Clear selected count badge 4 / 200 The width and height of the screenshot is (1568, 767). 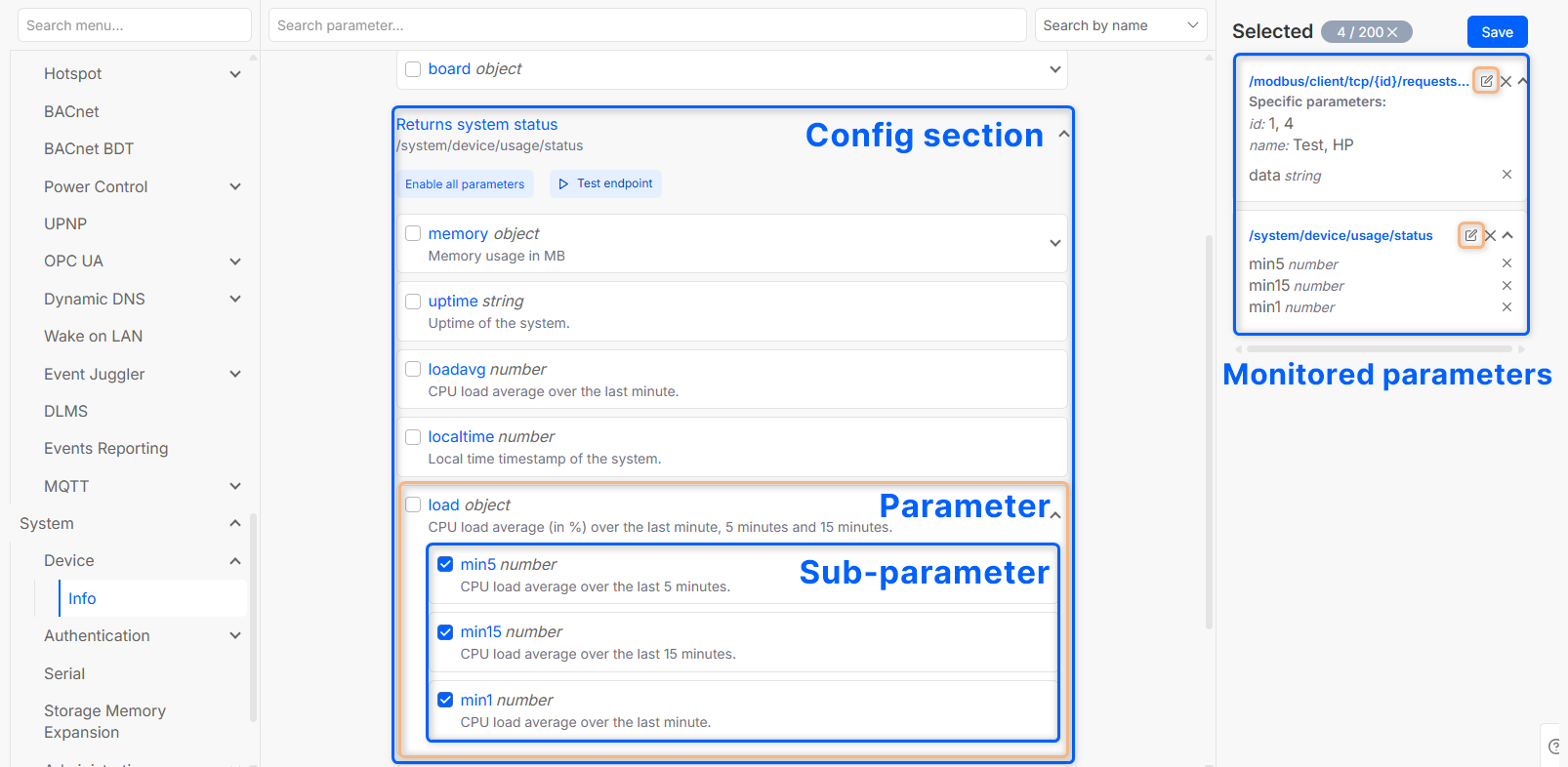[x=1392, y=32]
